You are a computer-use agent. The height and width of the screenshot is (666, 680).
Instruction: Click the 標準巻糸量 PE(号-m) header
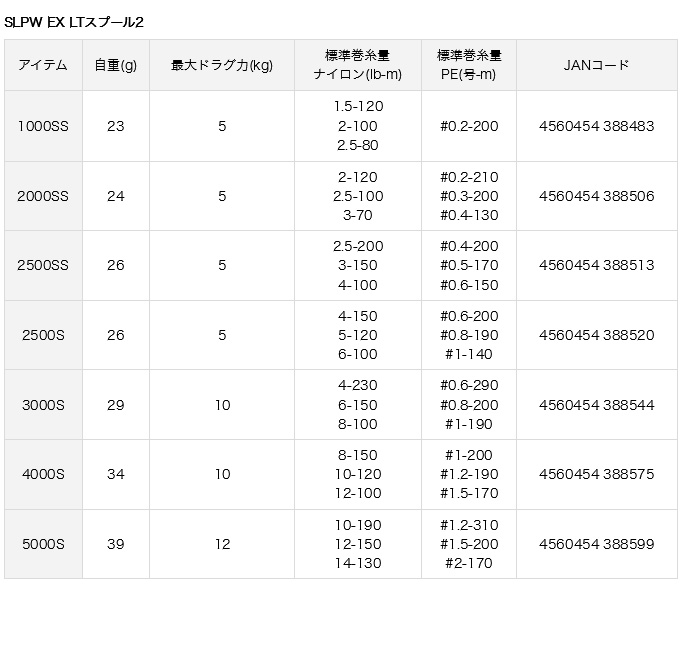tap(469, 65)
